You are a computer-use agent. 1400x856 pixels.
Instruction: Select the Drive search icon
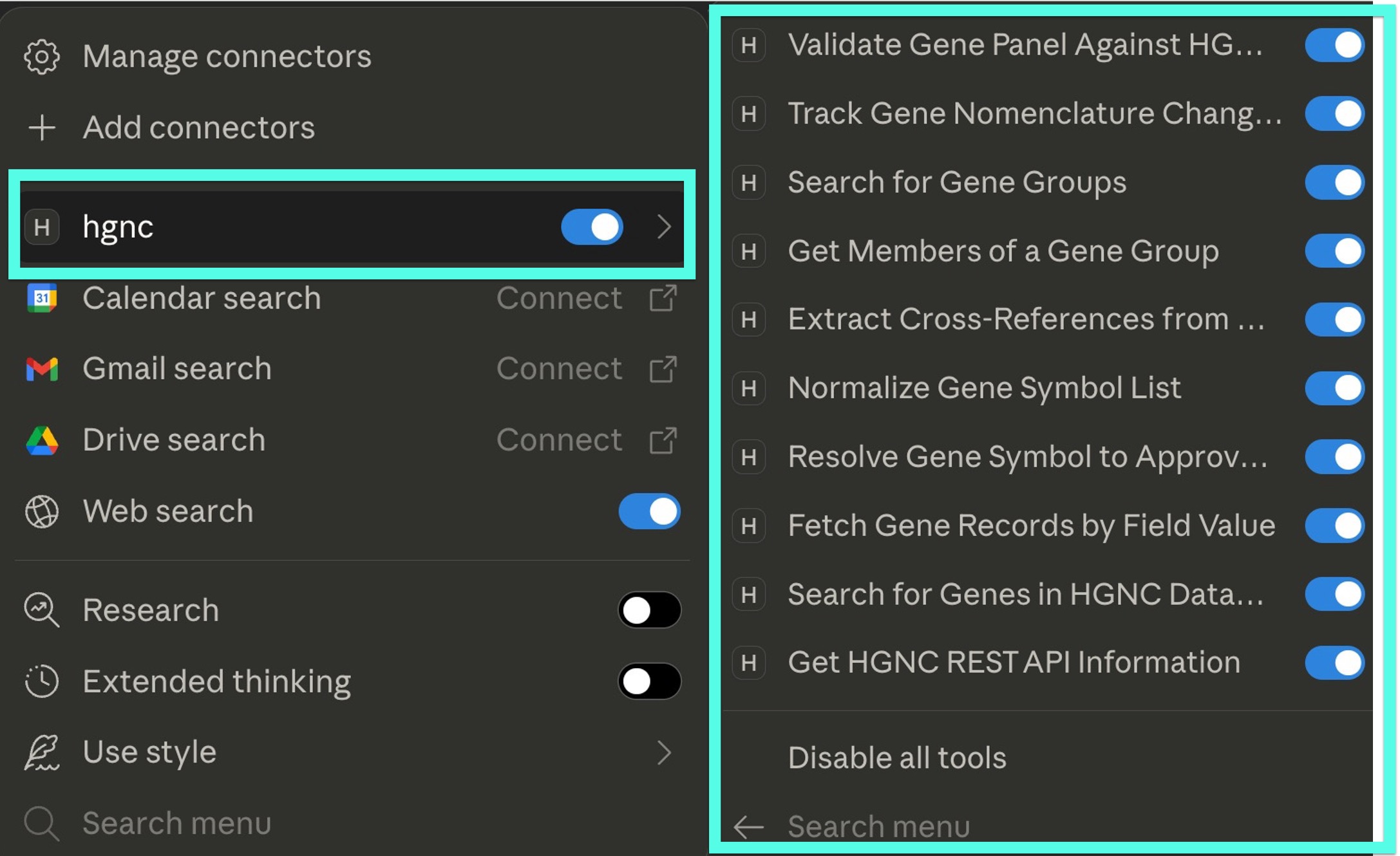[42, 440]
